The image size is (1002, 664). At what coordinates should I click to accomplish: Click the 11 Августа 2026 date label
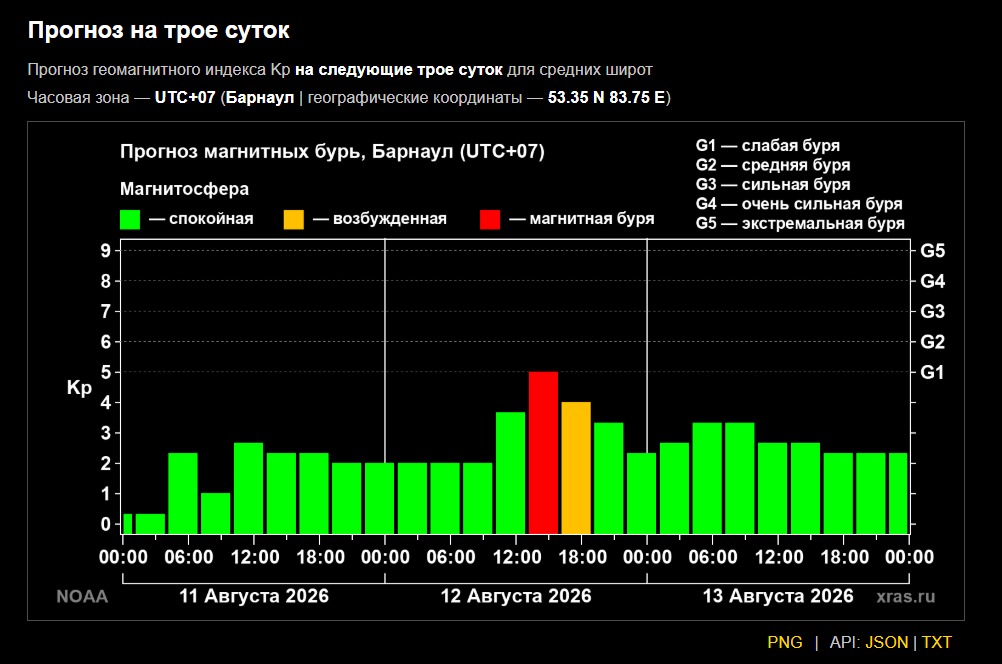point(254,596)
